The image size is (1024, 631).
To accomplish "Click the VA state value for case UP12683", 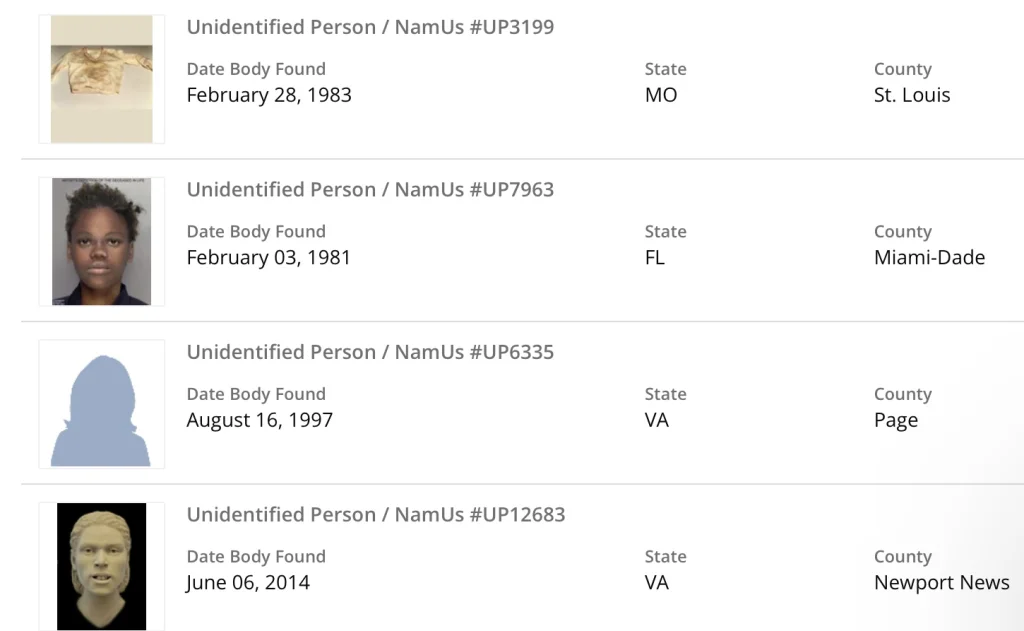I will click(657, 582).
